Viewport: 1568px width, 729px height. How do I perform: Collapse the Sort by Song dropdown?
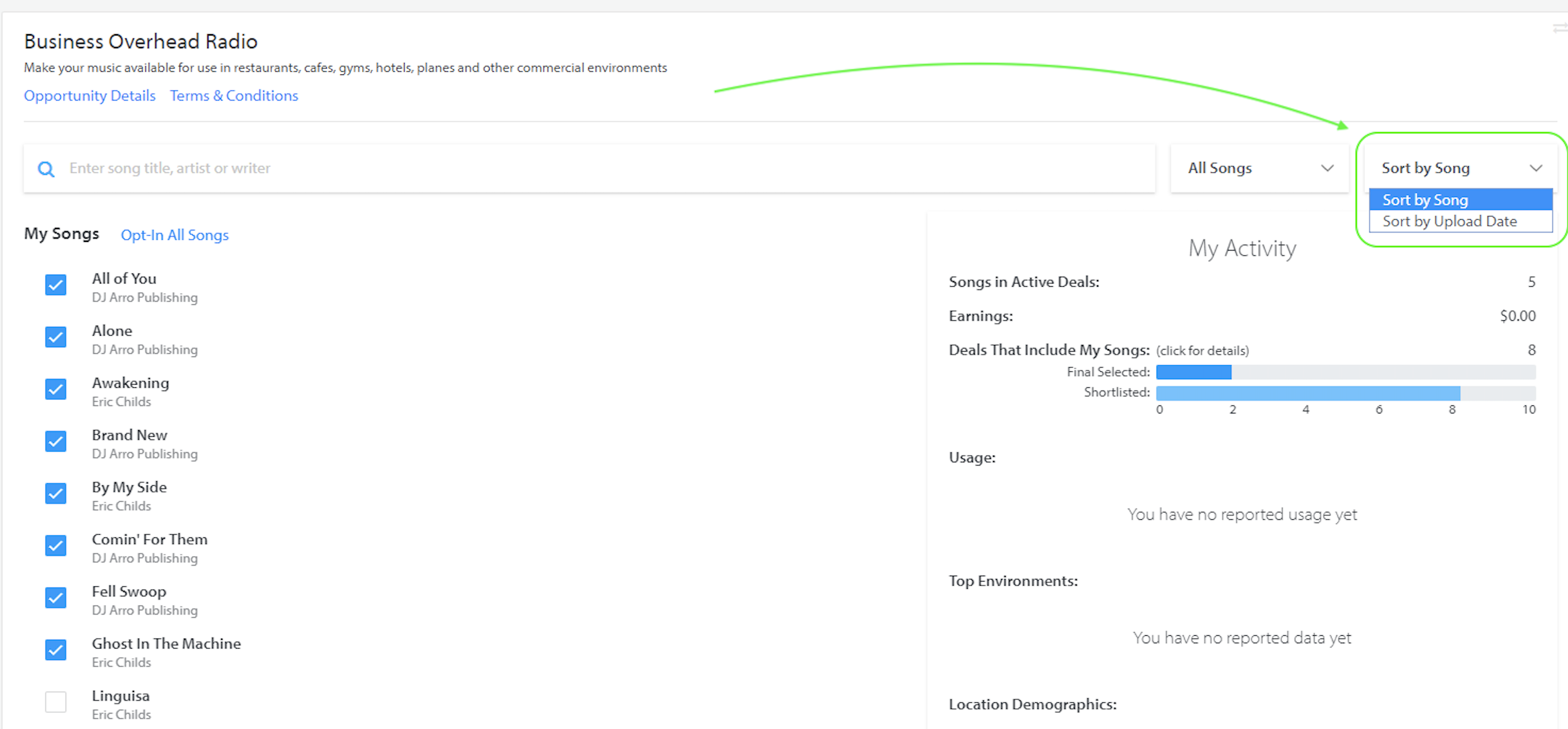coord(1461,168)
